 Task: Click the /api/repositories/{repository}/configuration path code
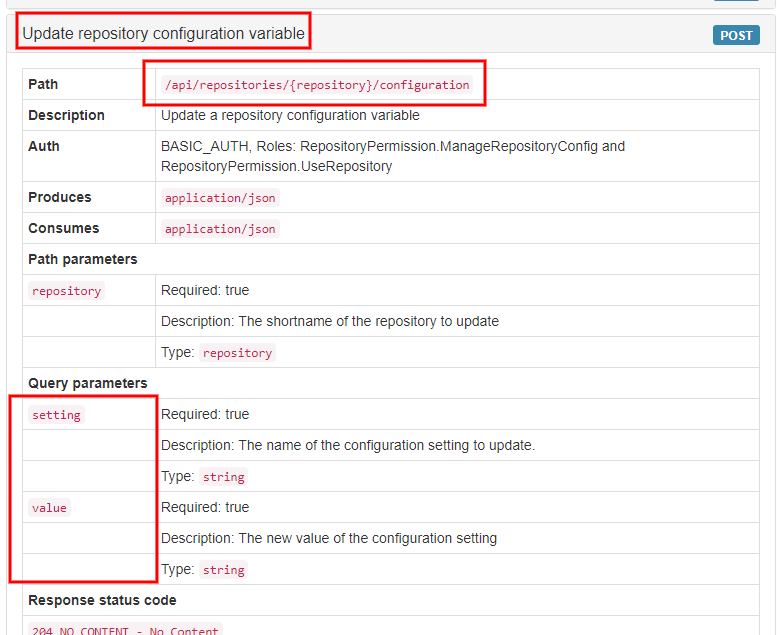point(316,85)
